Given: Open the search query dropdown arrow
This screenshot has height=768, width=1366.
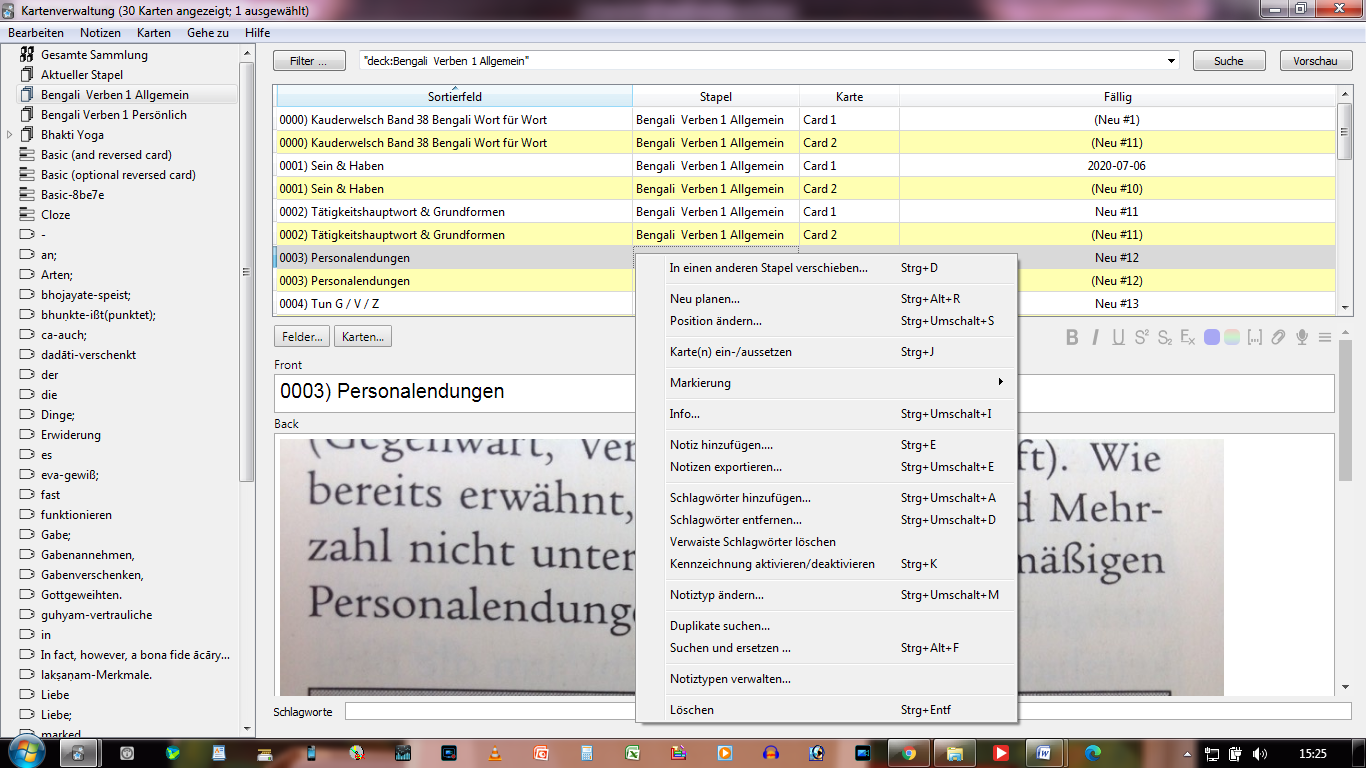Looking at the screenshot, I should (1172, 61).
